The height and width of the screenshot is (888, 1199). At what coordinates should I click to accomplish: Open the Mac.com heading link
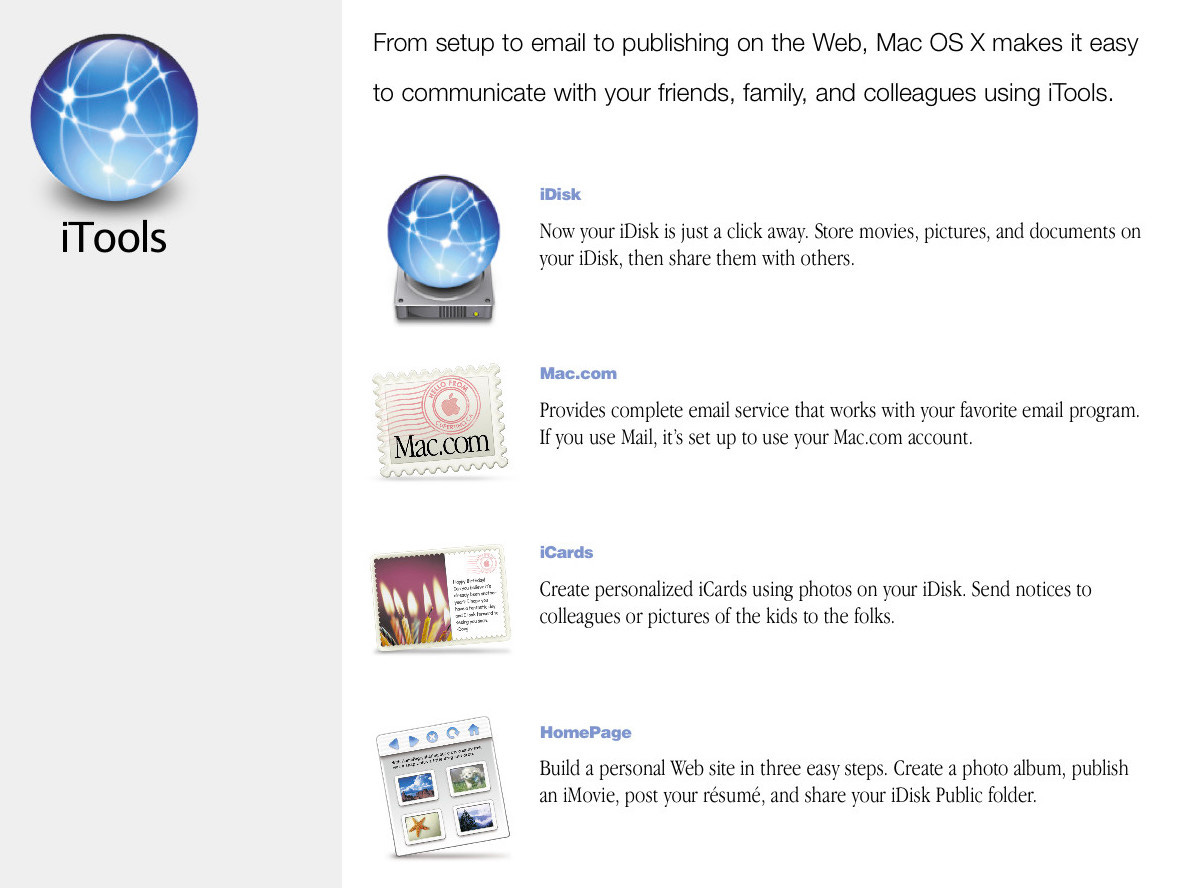click(578, 373)
